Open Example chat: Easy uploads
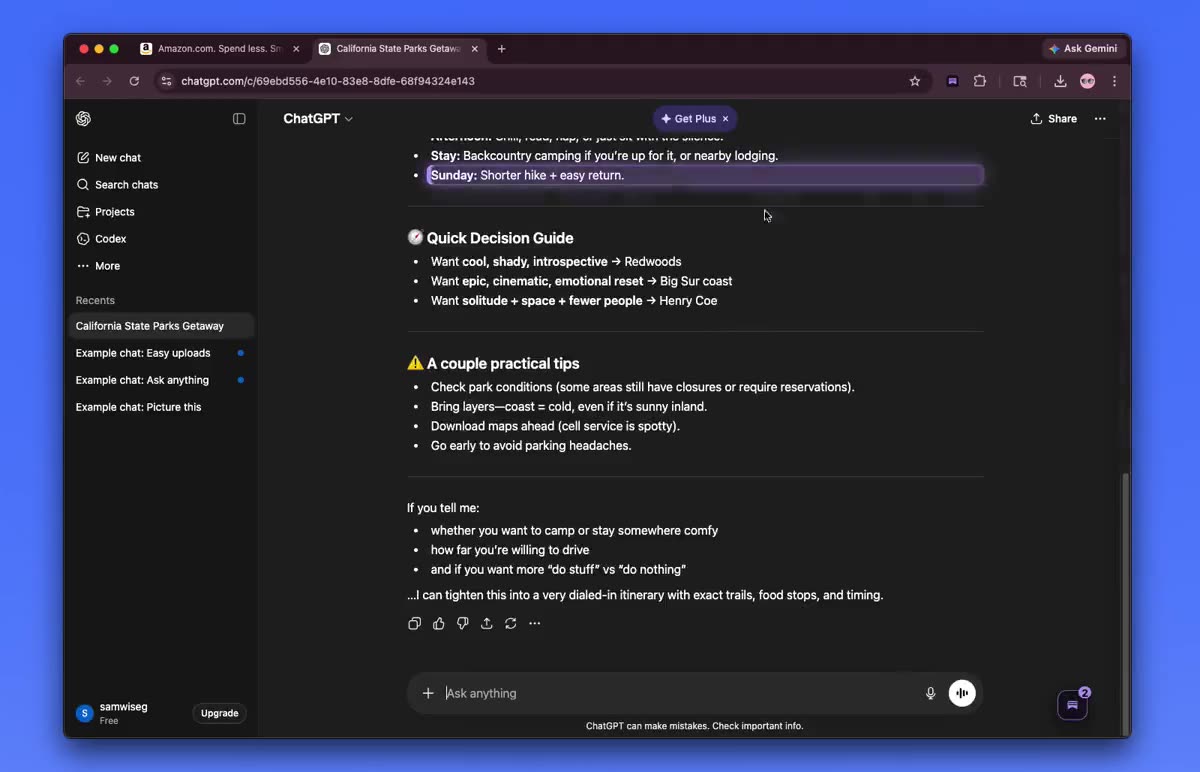This screenshot has width=1200, height=772. pos(161,353)
